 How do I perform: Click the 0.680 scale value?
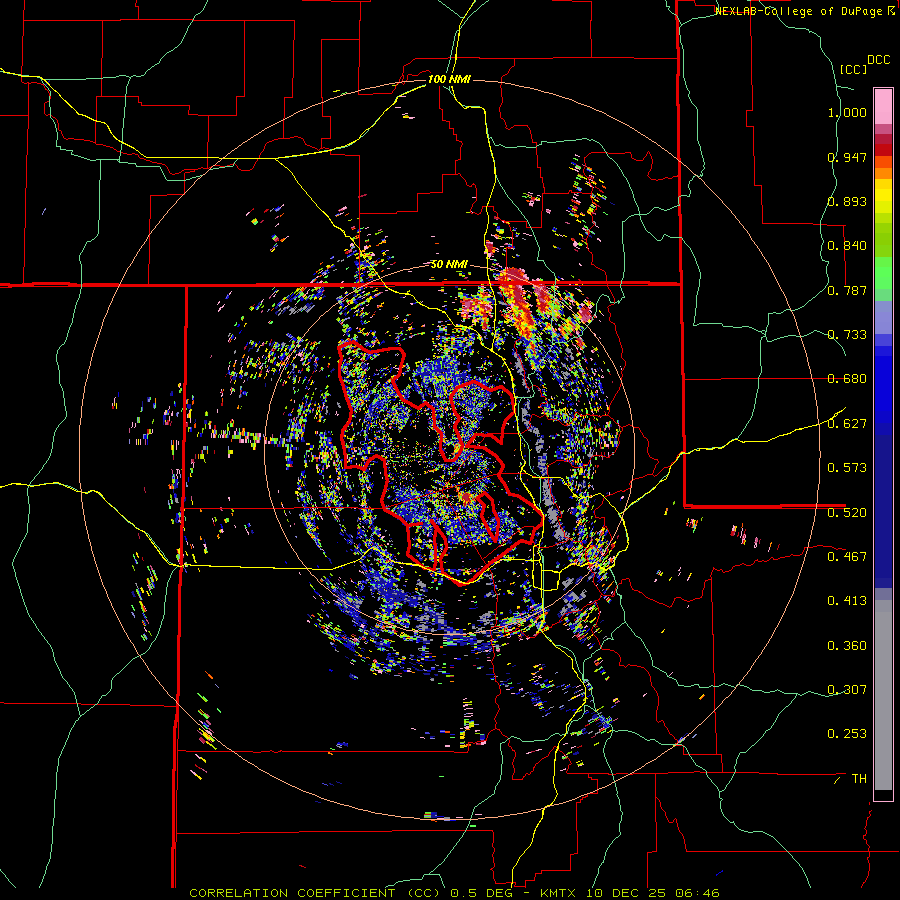pyautogui.click(x=847, y=379)
